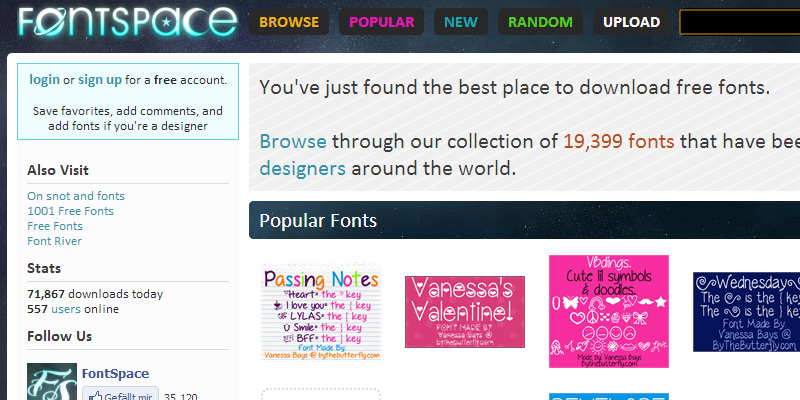Open the Passing Notes font thumbnail
This screenshot has height=400, width=800.
[321, 312]
